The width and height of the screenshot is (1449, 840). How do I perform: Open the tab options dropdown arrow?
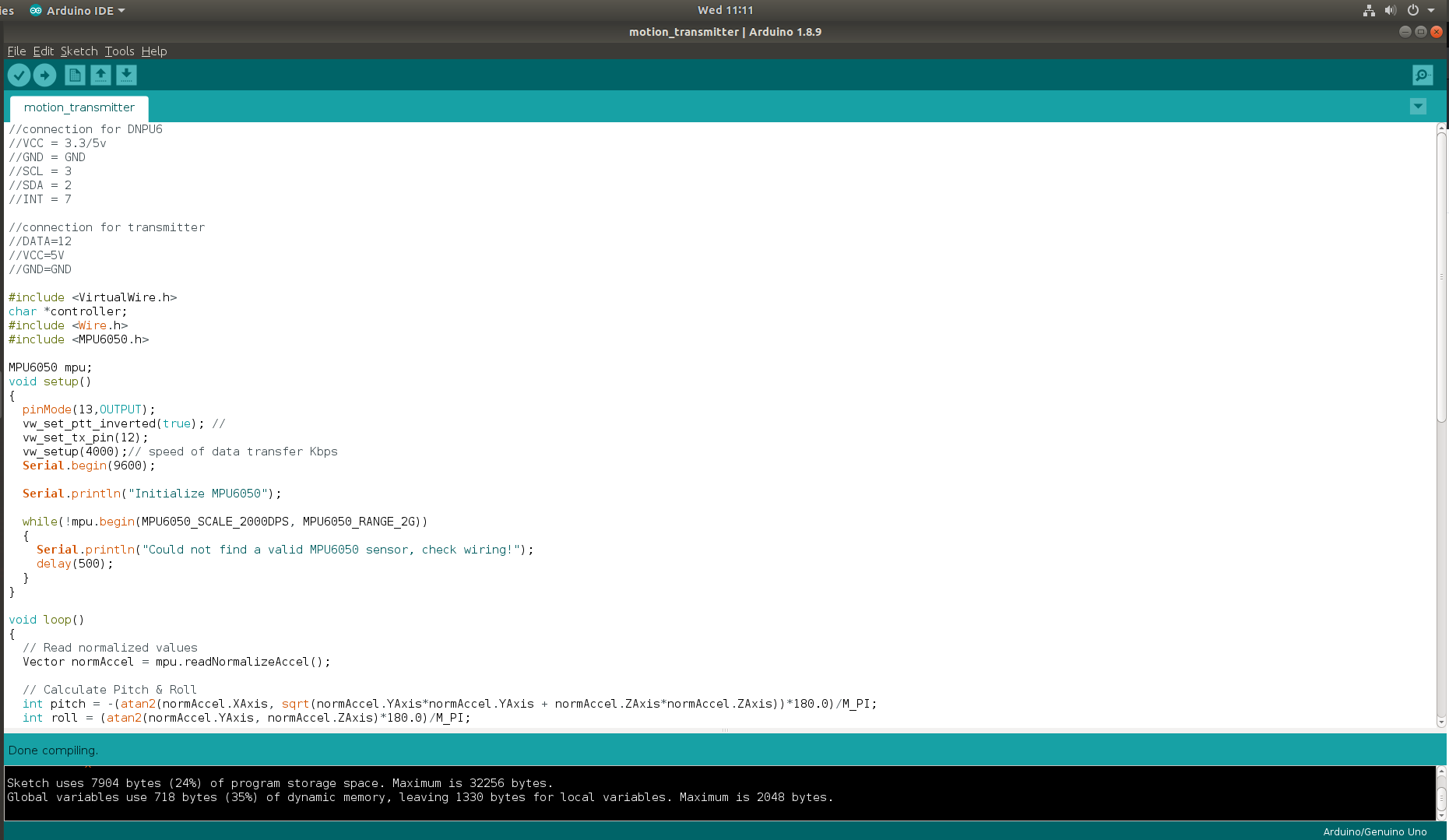point(1418,106)
